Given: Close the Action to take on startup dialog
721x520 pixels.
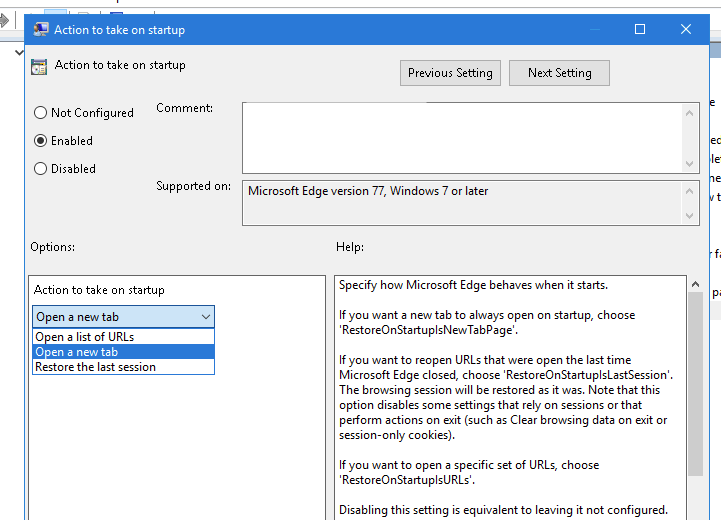Looking at the screenshot, I should pos(686,29).
